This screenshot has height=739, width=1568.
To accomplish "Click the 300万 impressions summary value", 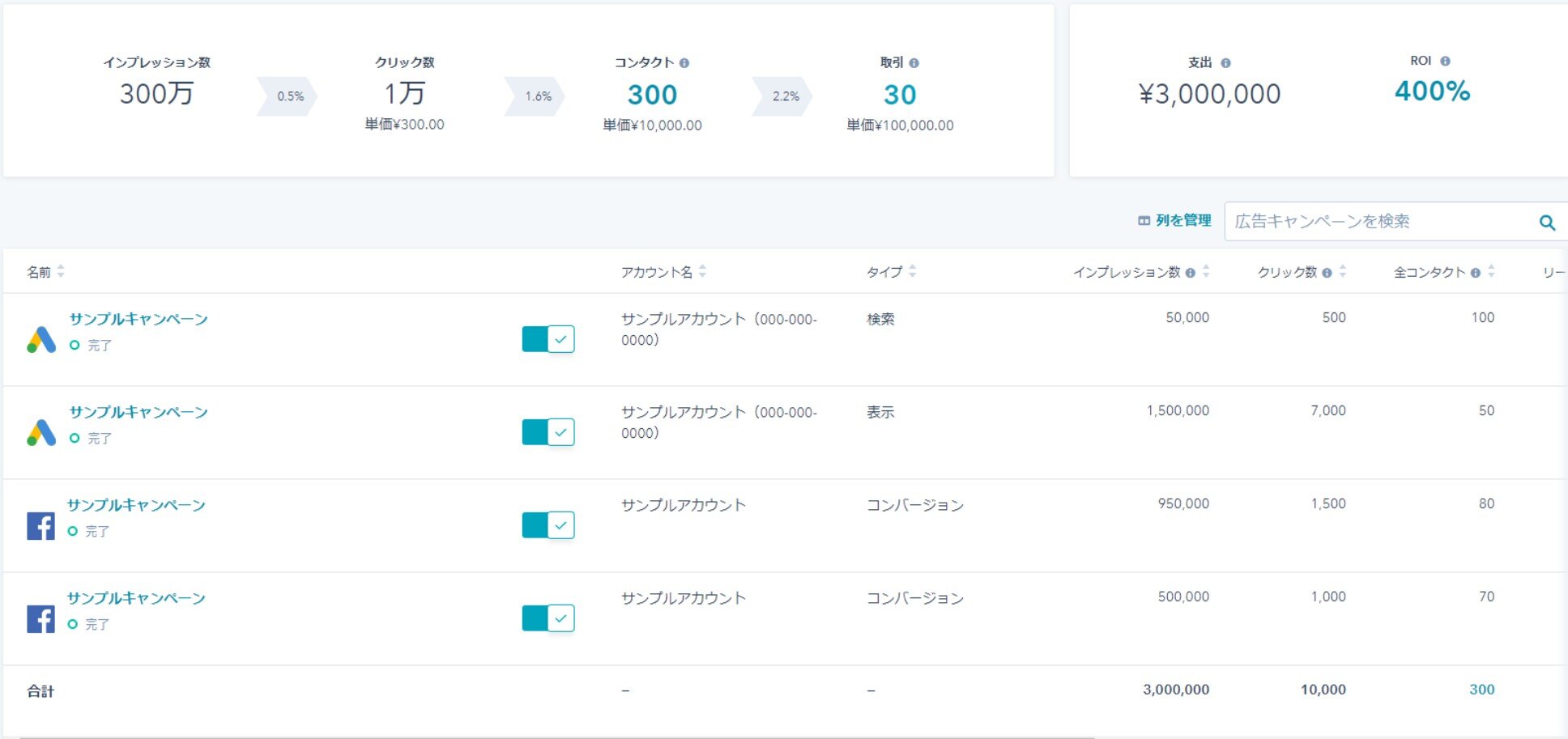I will pyautogui.click(x=156, y=94).
